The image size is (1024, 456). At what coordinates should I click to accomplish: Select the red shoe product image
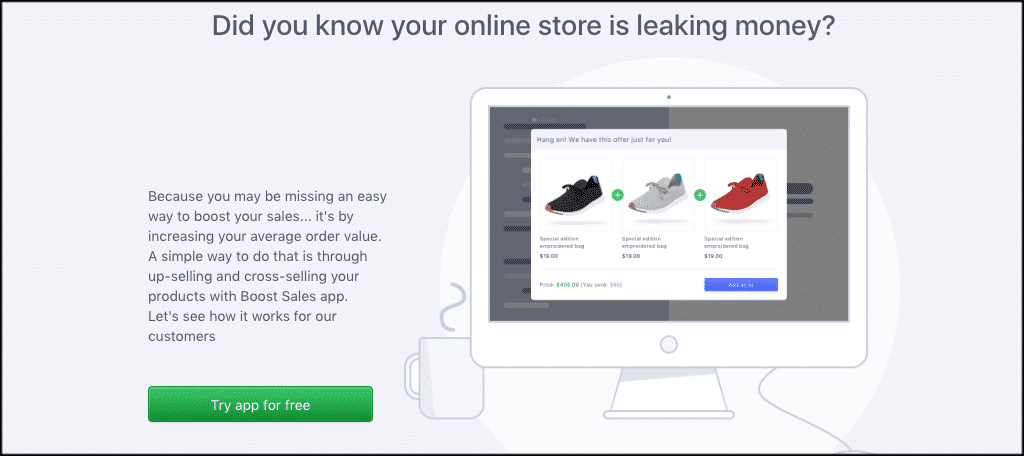741,195
